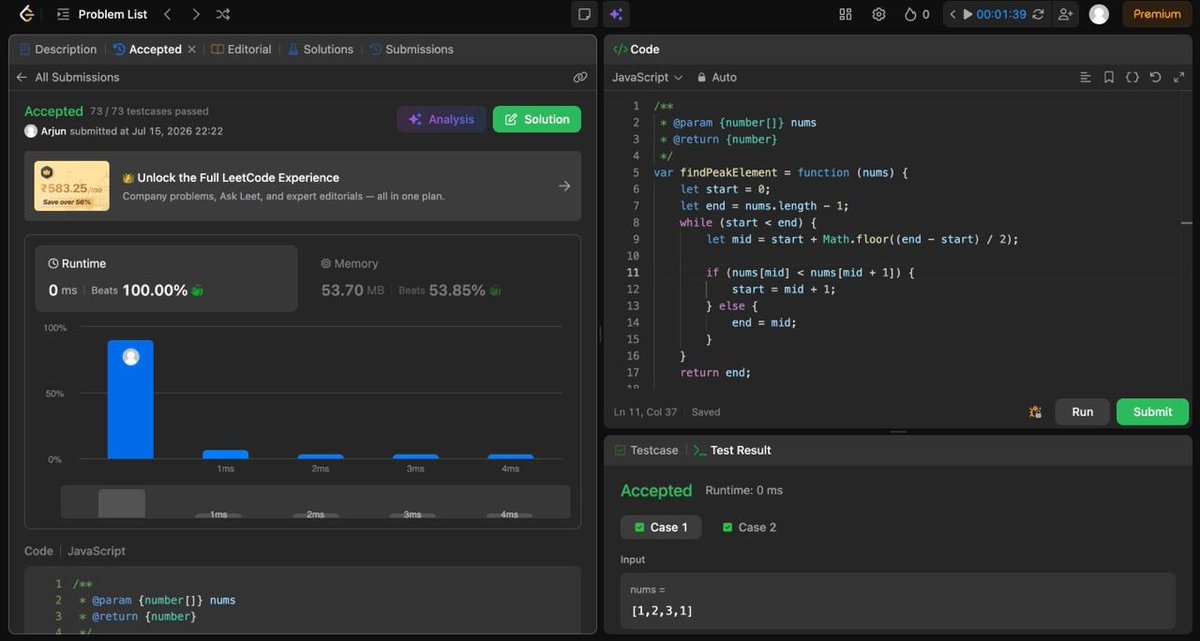Click the debugger bug icon near Run
Viewport: 1200px width, 641px height.
tap(1035, 412)
